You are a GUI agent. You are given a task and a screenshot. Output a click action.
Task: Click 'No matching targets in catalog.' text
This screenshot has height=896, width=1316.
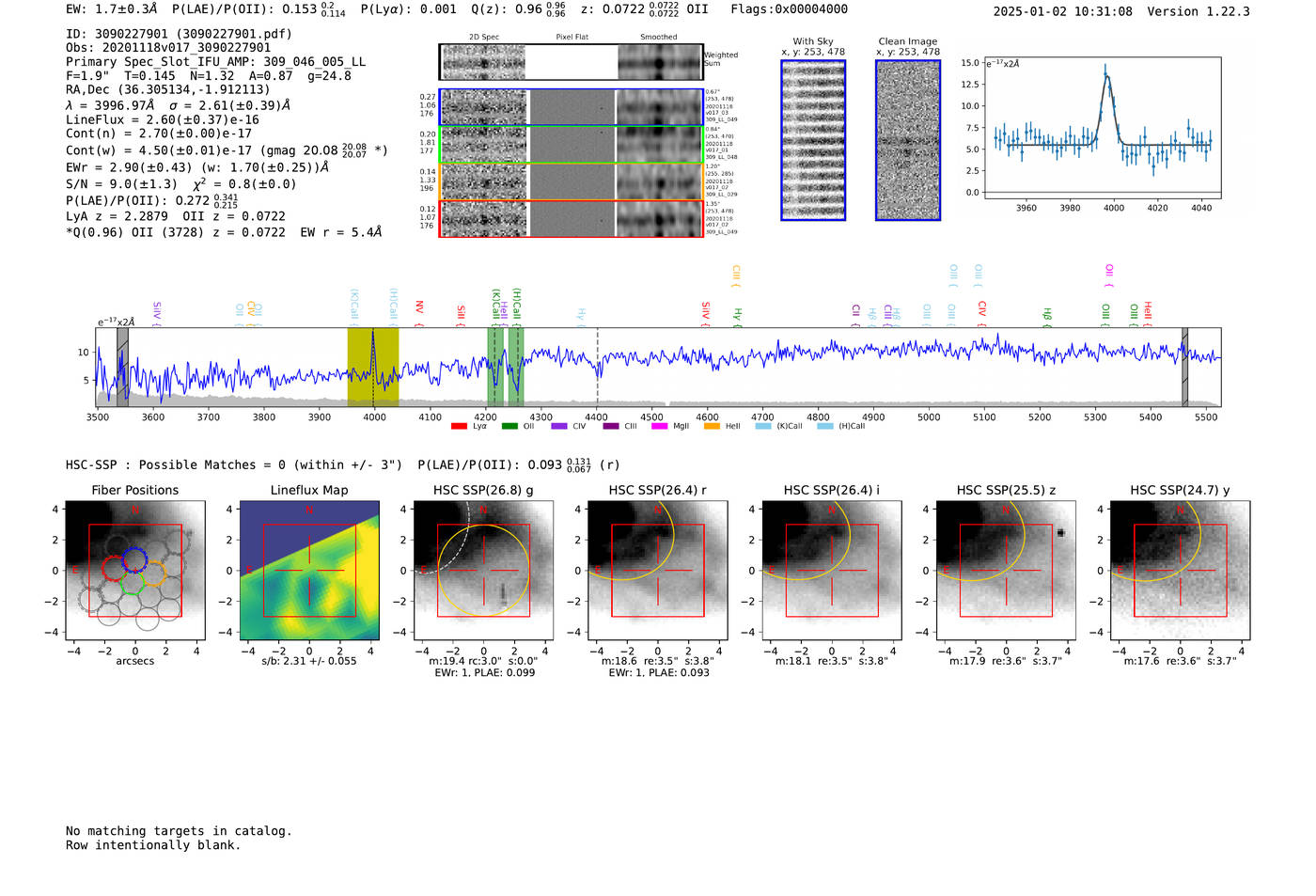pyautogui.click(x=179, y=831)
